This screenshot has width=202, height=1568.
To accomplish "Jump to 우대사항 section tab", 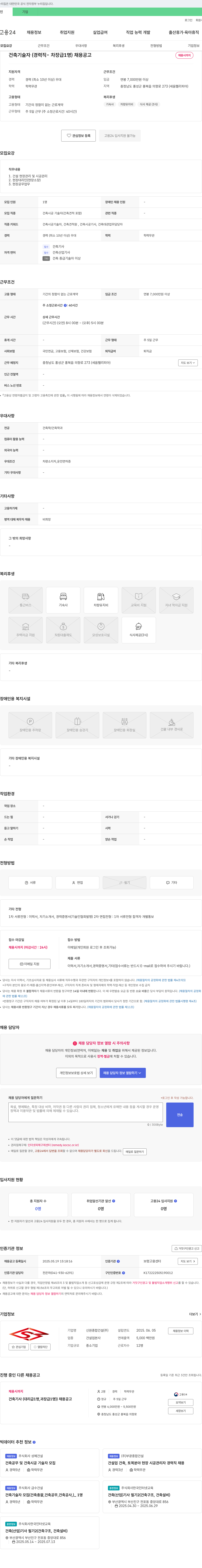I will tap(81, 46).
